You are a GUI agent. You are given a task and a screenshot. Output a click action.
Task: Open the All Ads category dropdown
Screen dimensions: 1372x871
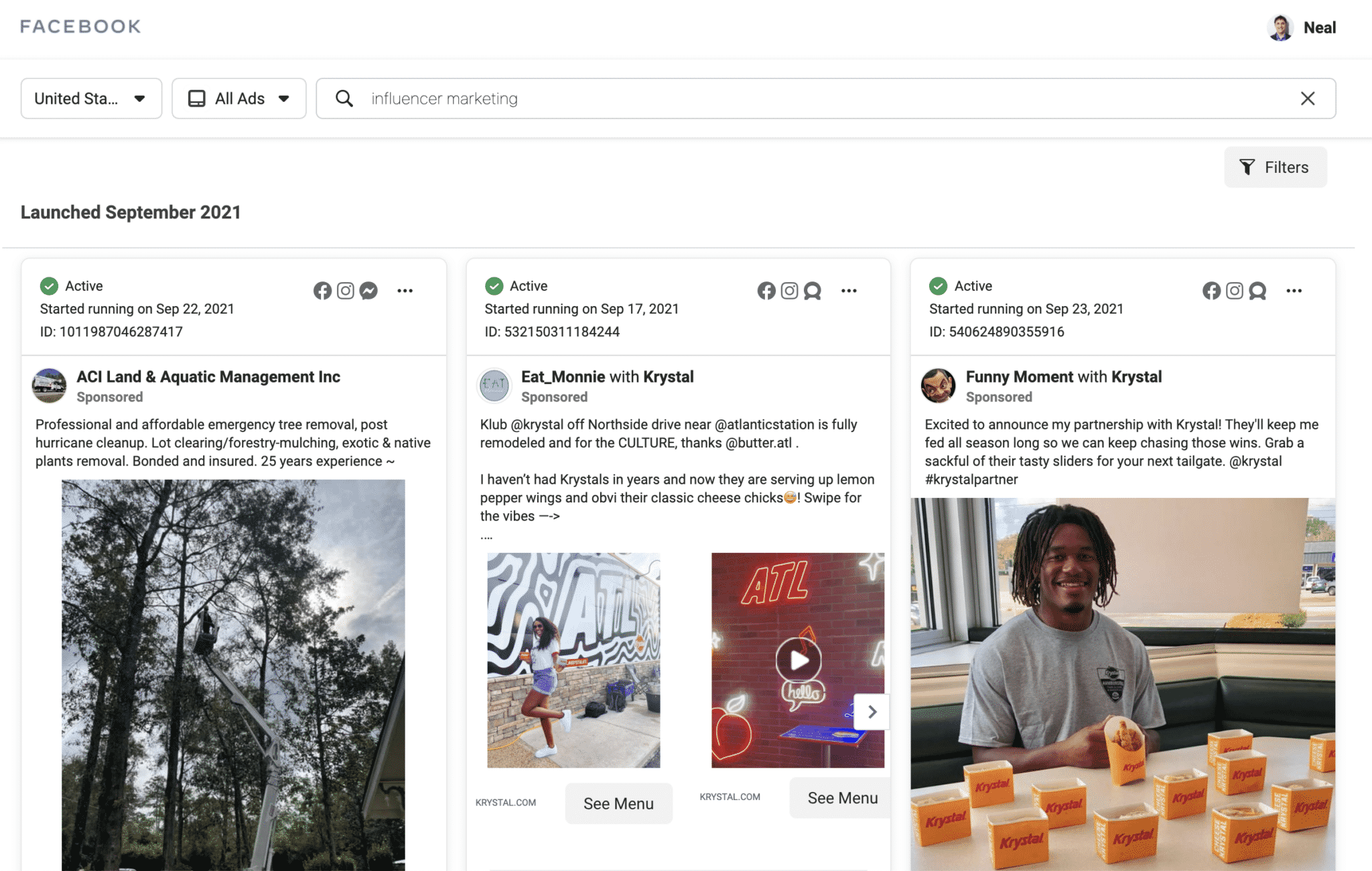[x=239, y=98]
